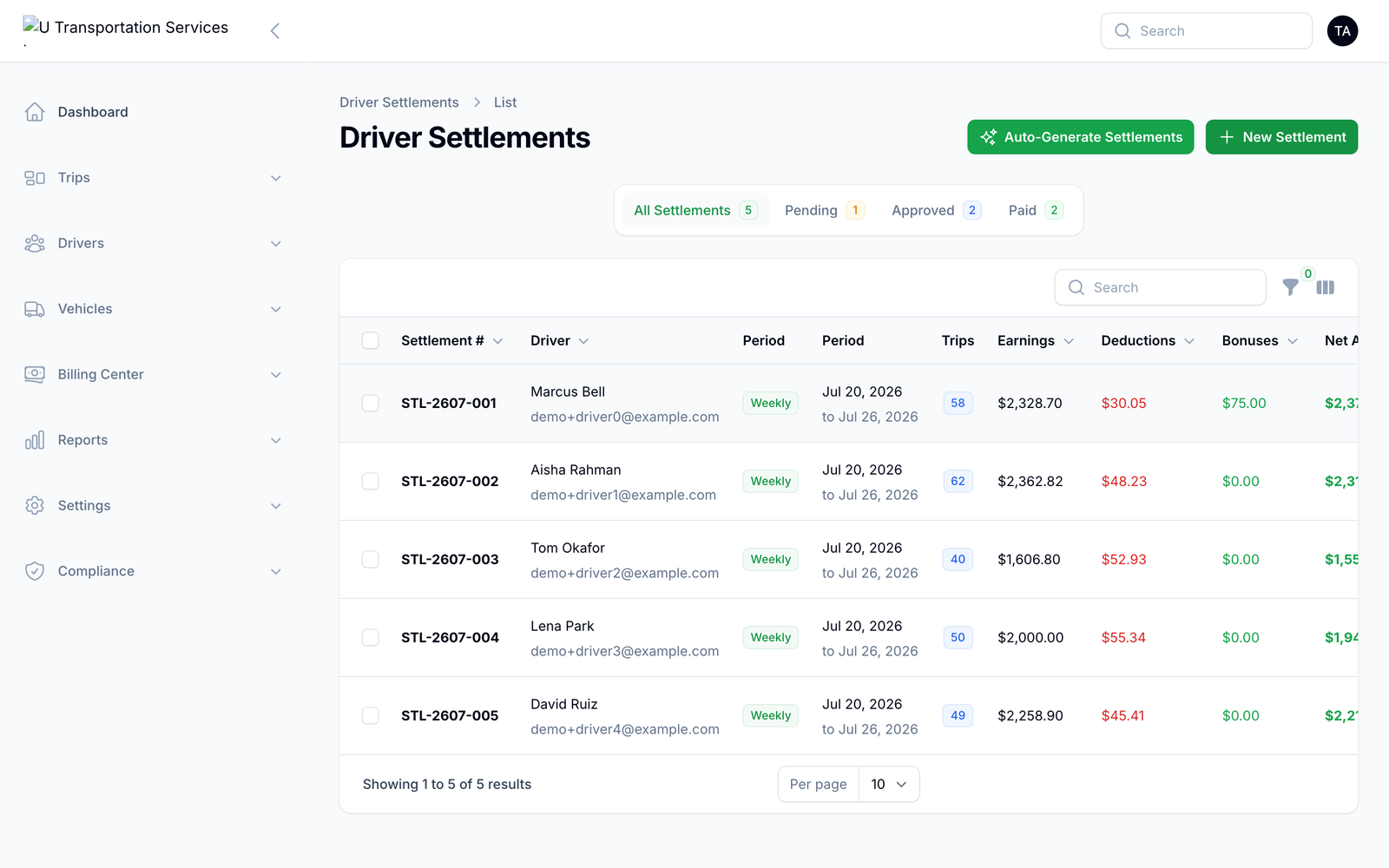Image resolution: width=1389 pixels, height=868 pixels.
Task: Click the Weekly badge for David Ruiz
Action: (x=771, y=715)
